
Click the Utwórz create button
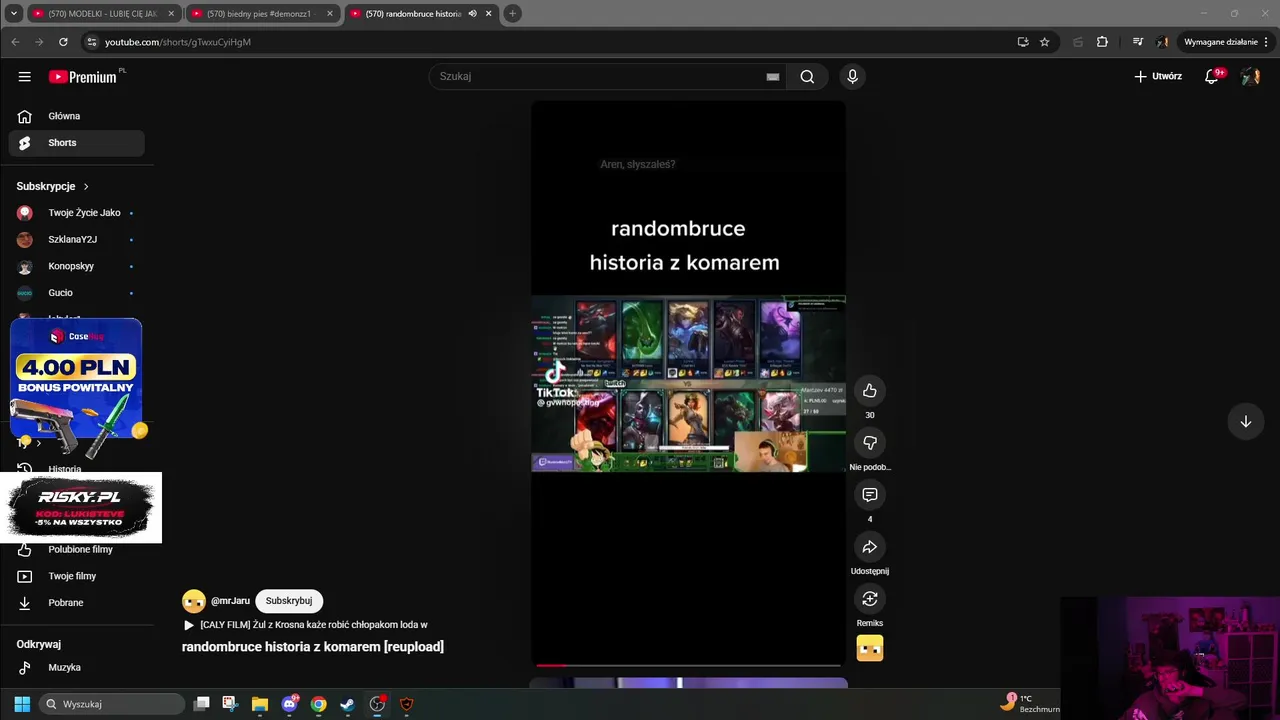[1158, 76]
